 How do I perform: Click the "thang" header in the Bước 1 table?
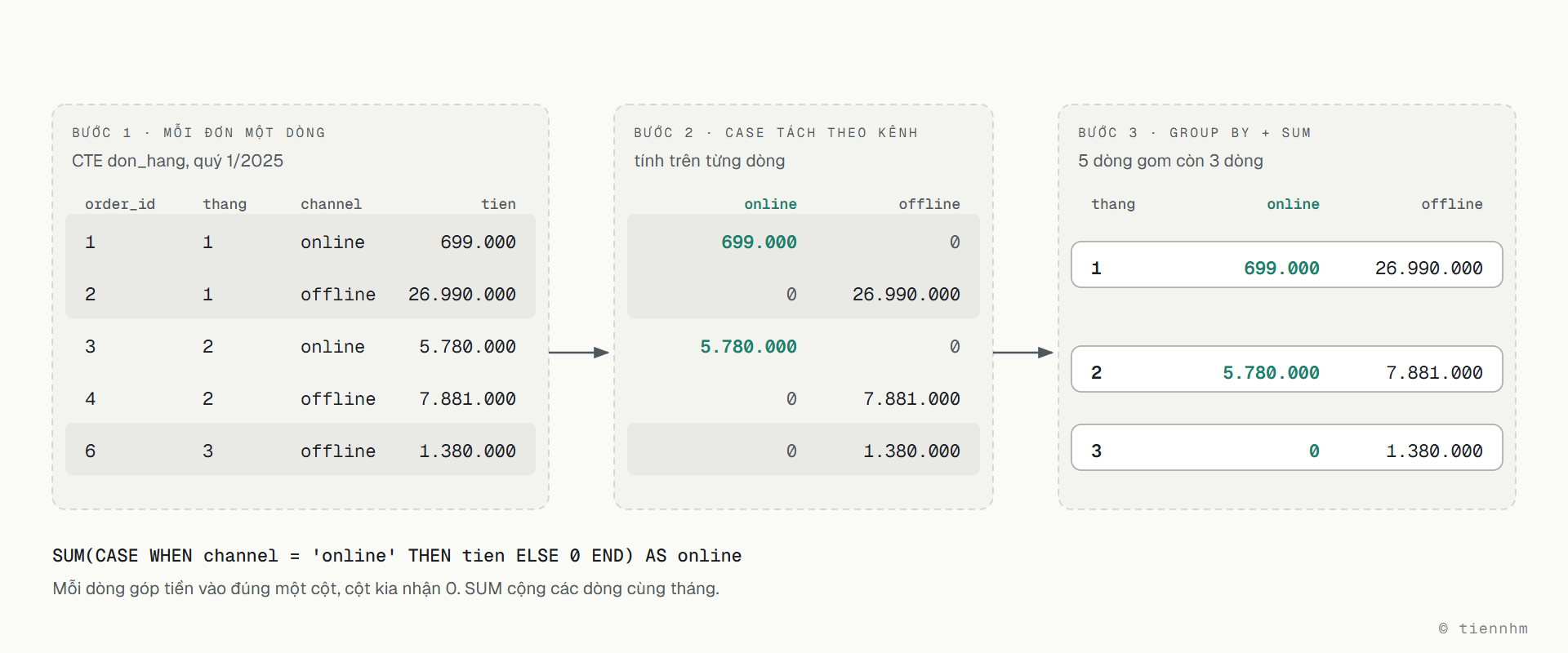(x=225, y=204)
